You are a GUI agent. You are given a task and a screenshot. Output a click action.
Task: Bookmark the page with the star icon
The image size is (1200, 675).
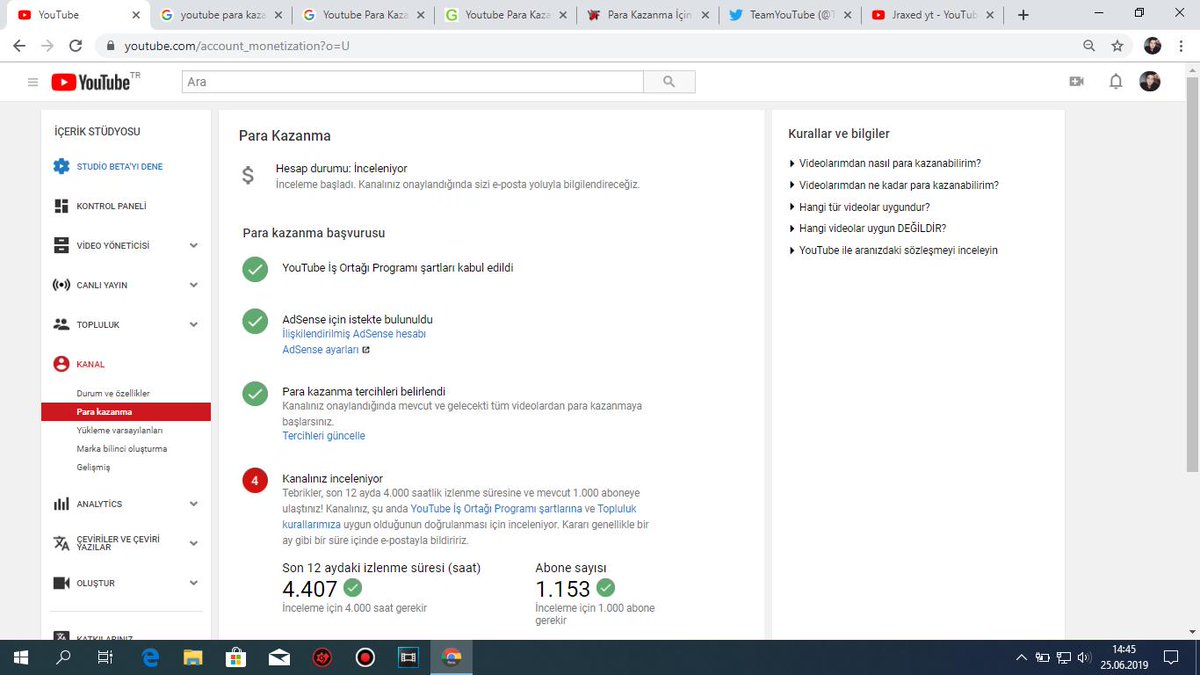(x=1117, y=46)
